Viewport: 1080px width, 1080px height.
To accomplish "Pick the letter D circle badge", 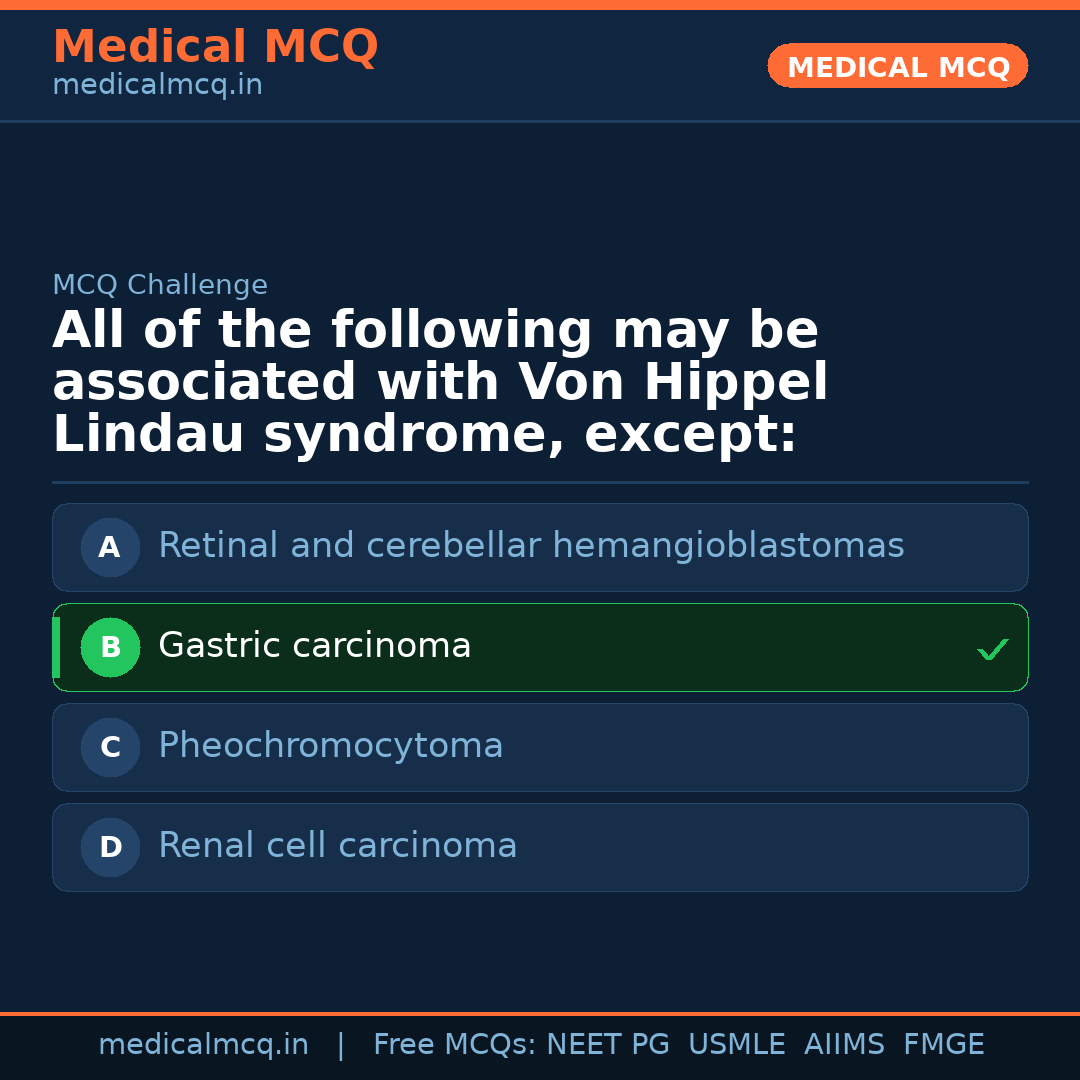I will tap(110, 847).
